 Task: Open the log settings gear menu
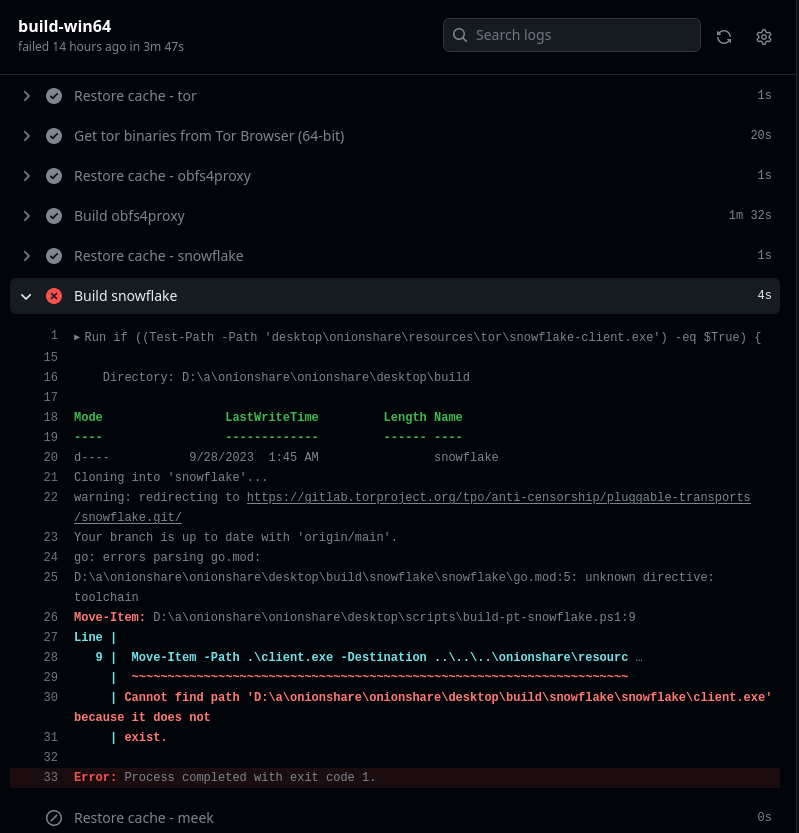[764, 36]
